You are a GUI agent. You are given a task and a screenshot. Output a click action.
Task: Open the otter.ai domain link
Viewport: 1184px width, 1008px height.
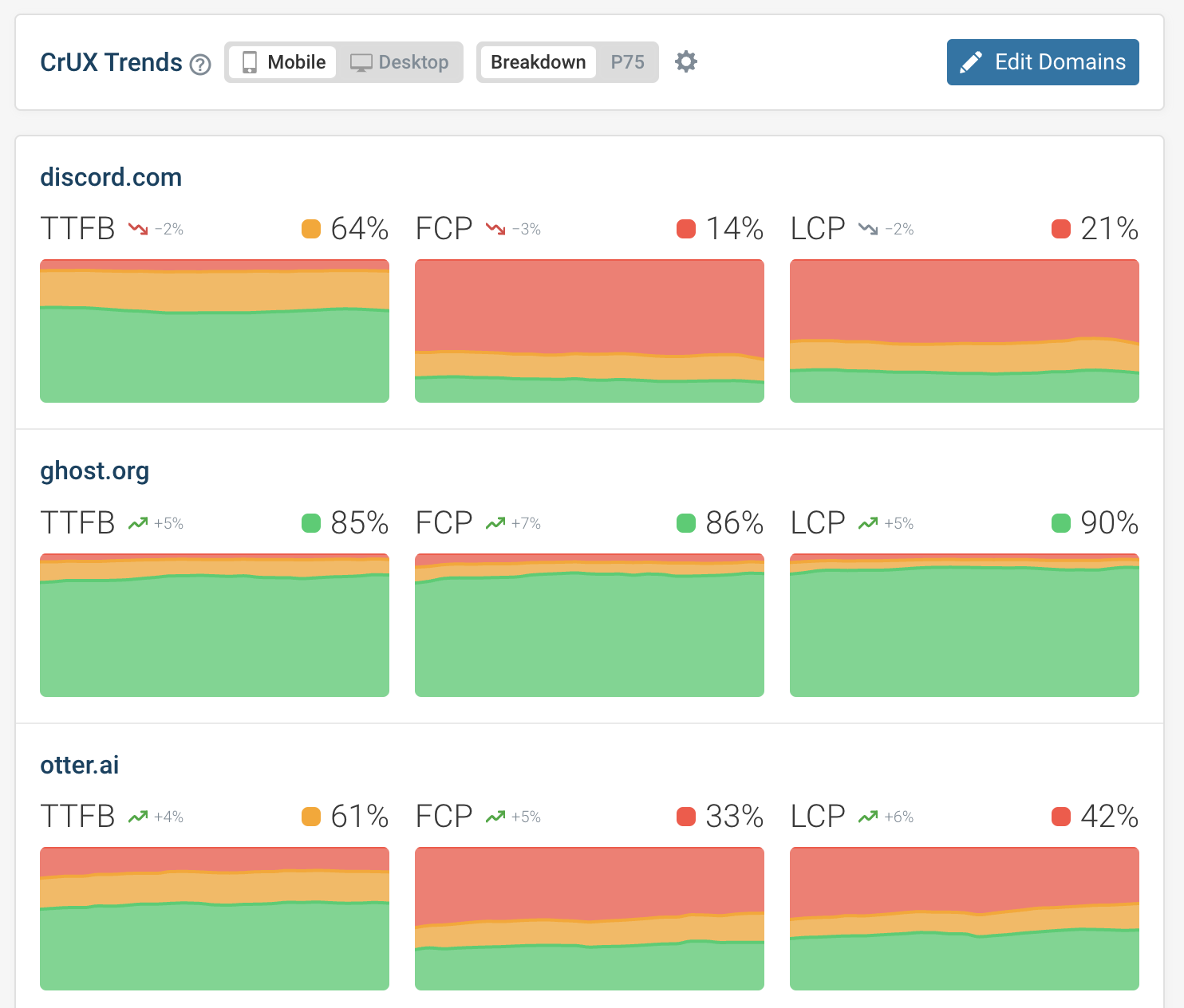(80, 765)
